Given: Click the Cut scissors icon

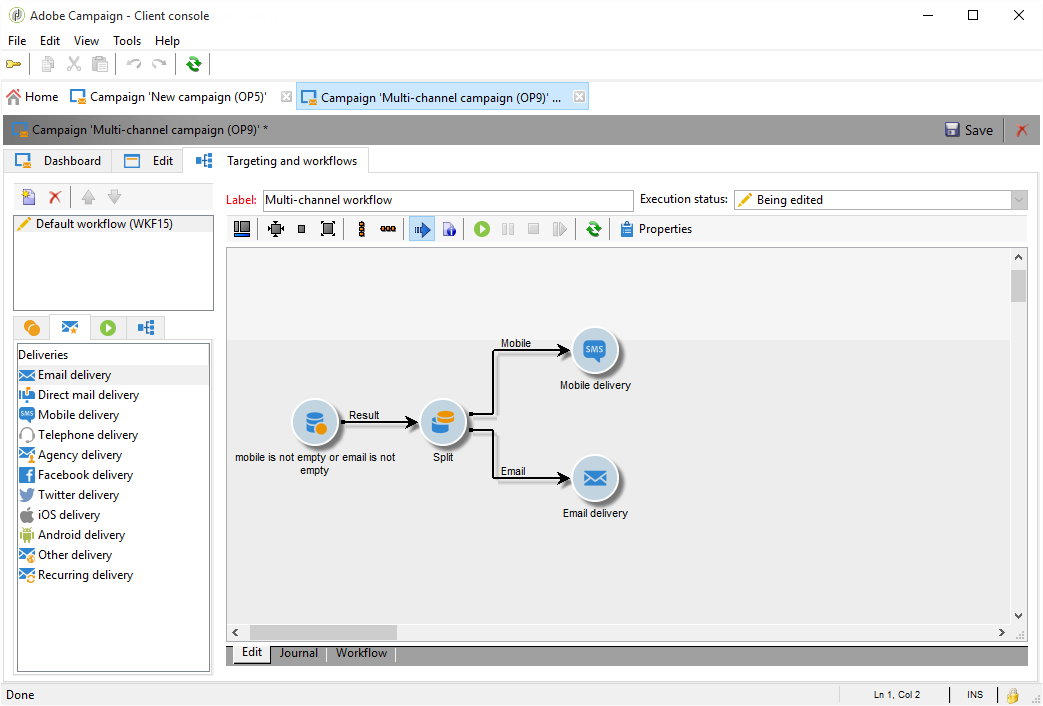Looking at the screenshot, I should (74, 65).
